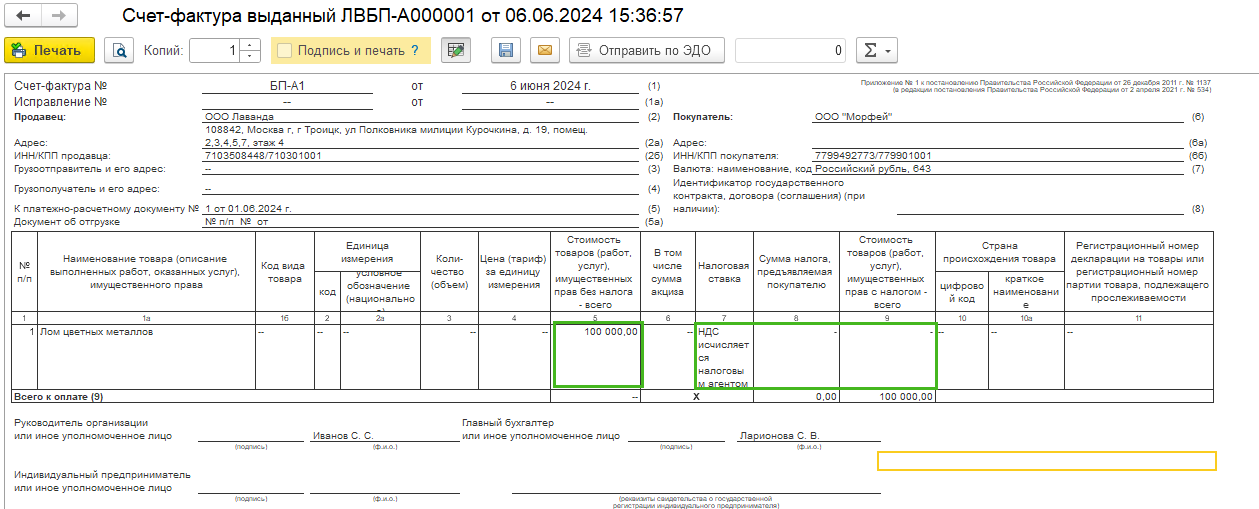Click the sum value field showing 0
This screenshot has height=509, width=1259.
(791, 50)
